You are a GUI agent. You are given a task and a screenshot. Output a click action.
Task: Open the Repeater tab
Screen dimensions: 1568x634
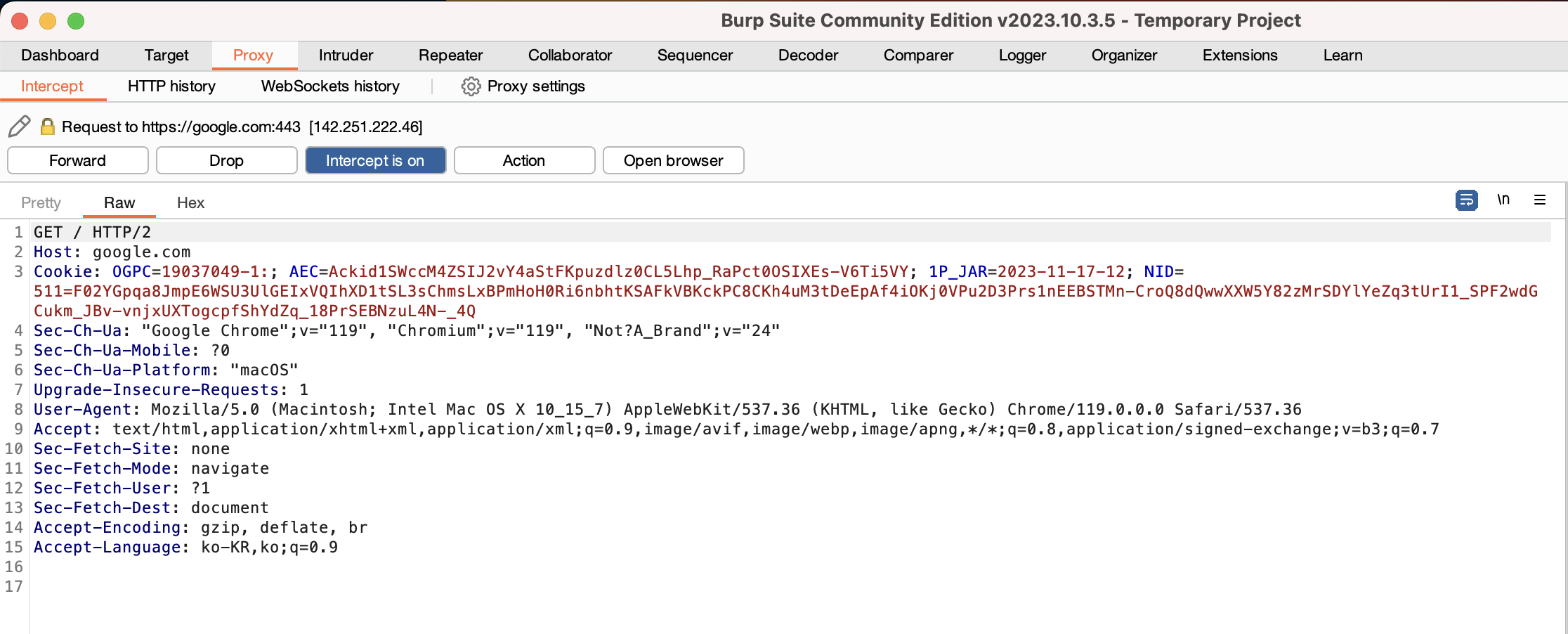pyautogui.click(x=450, y=56)
